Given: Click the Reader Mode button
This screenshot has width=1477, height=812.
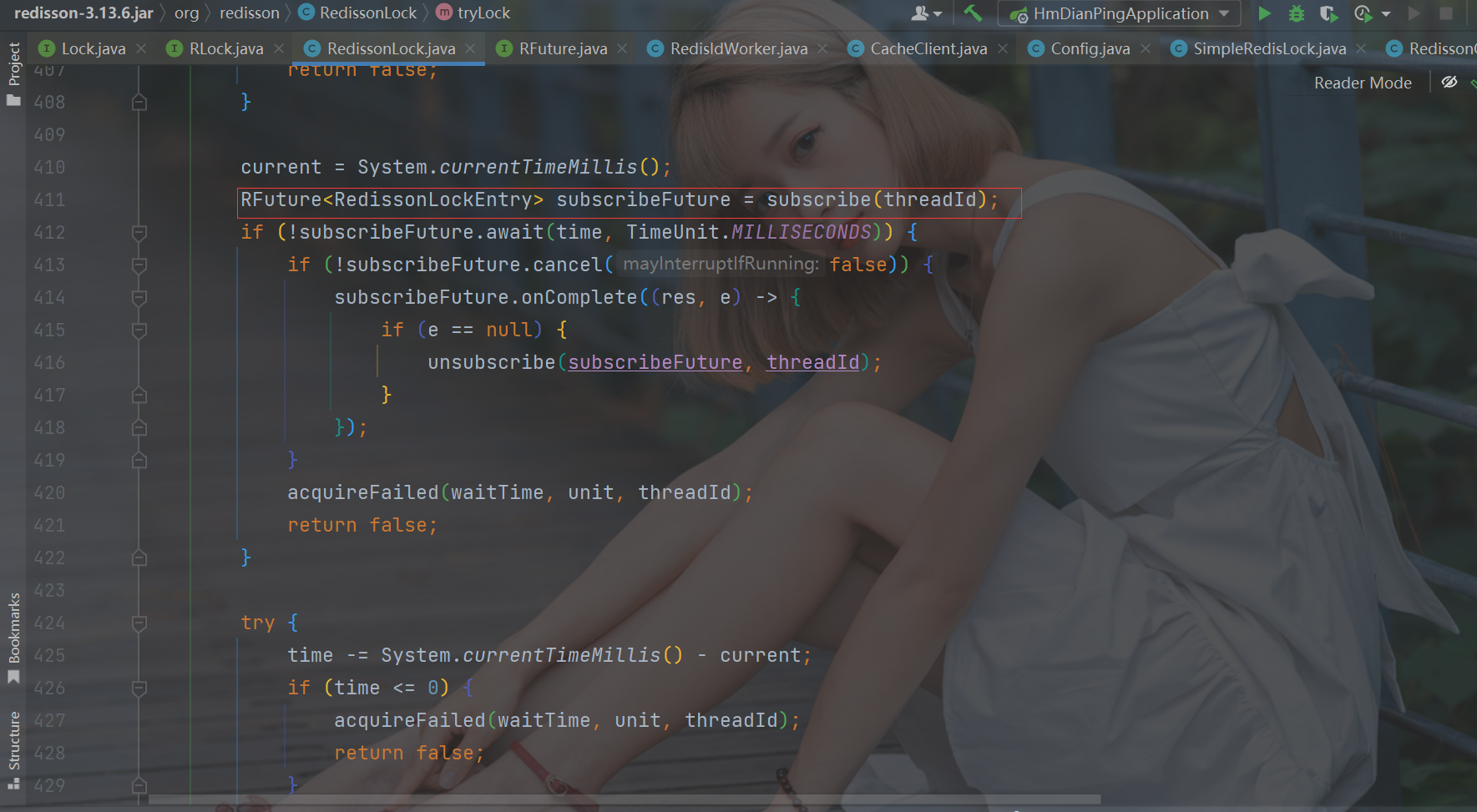Looking at the screenshot, I should pos(1362,83).
